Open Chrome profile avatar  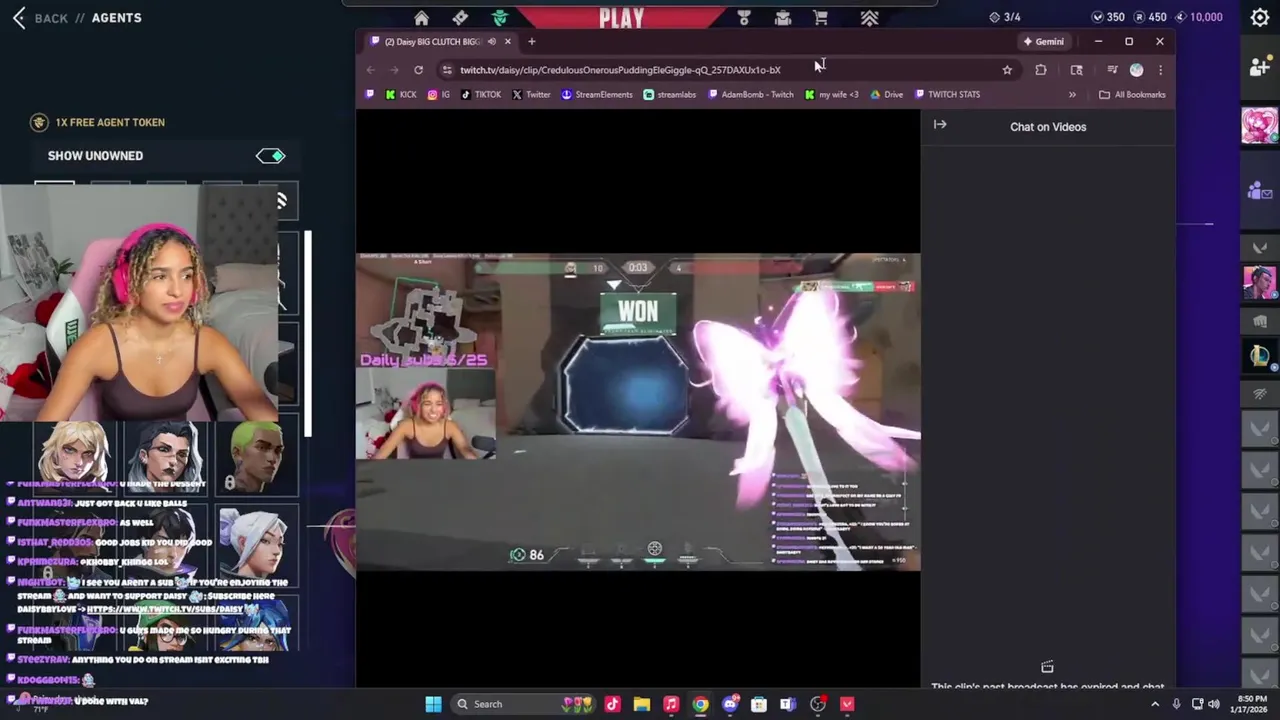[1136, 70]
